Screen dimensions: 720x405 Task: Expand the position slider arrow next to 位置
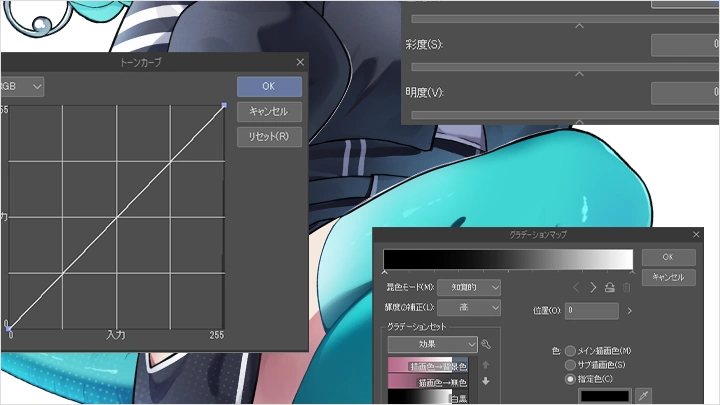coord(630,311)
